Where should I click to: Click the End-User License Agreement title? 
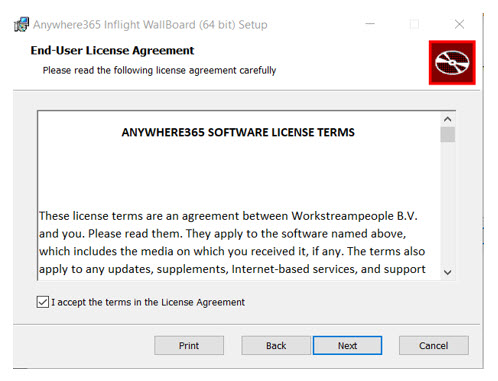click(112, 50)
